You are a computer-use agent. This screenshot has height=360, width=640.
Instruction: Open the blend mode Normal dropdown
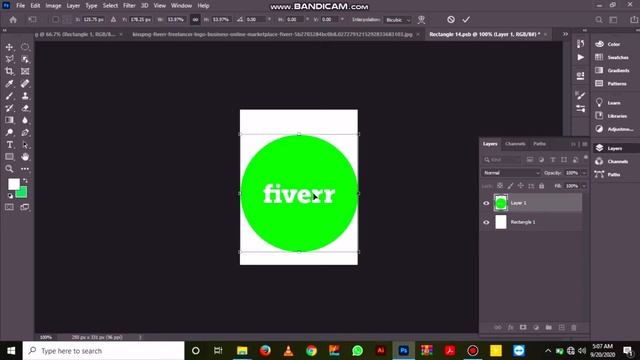511,173
